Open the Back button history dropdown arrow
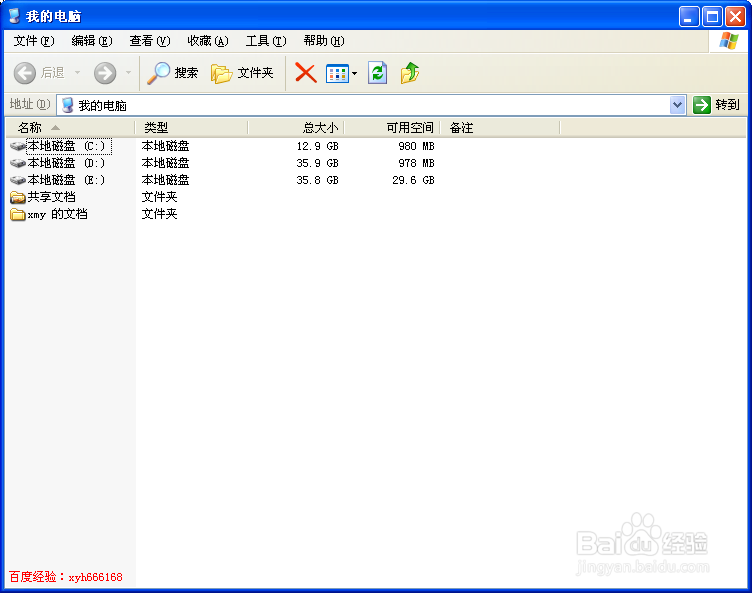752x593 pixels. pyautogui.click(x=77, y=73)
